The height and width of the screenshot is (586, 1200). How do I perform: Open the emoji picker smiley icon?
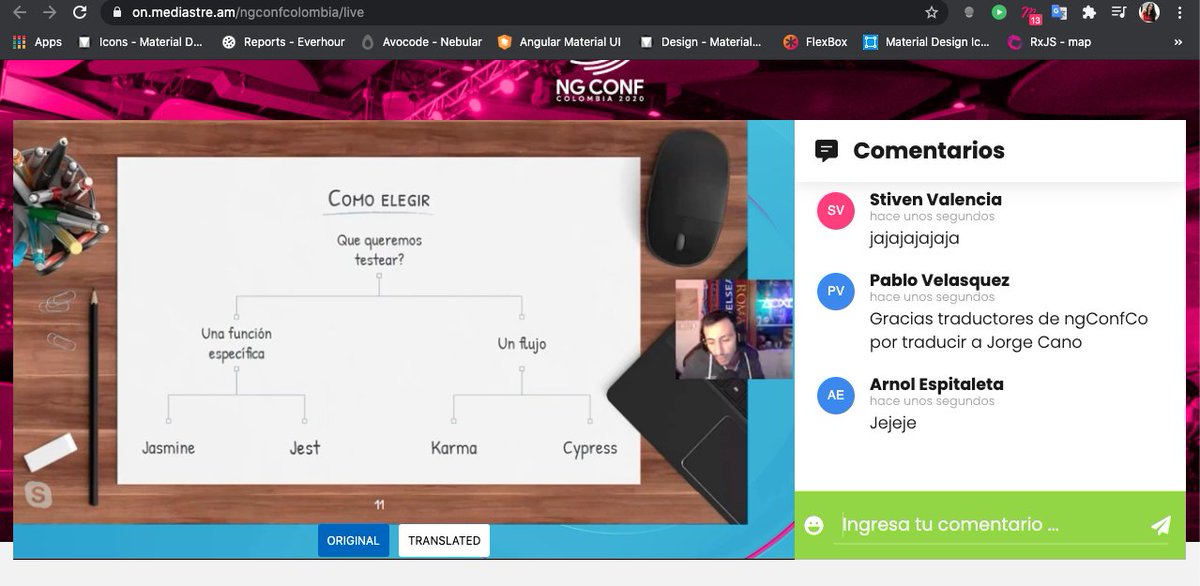(814, 525)
